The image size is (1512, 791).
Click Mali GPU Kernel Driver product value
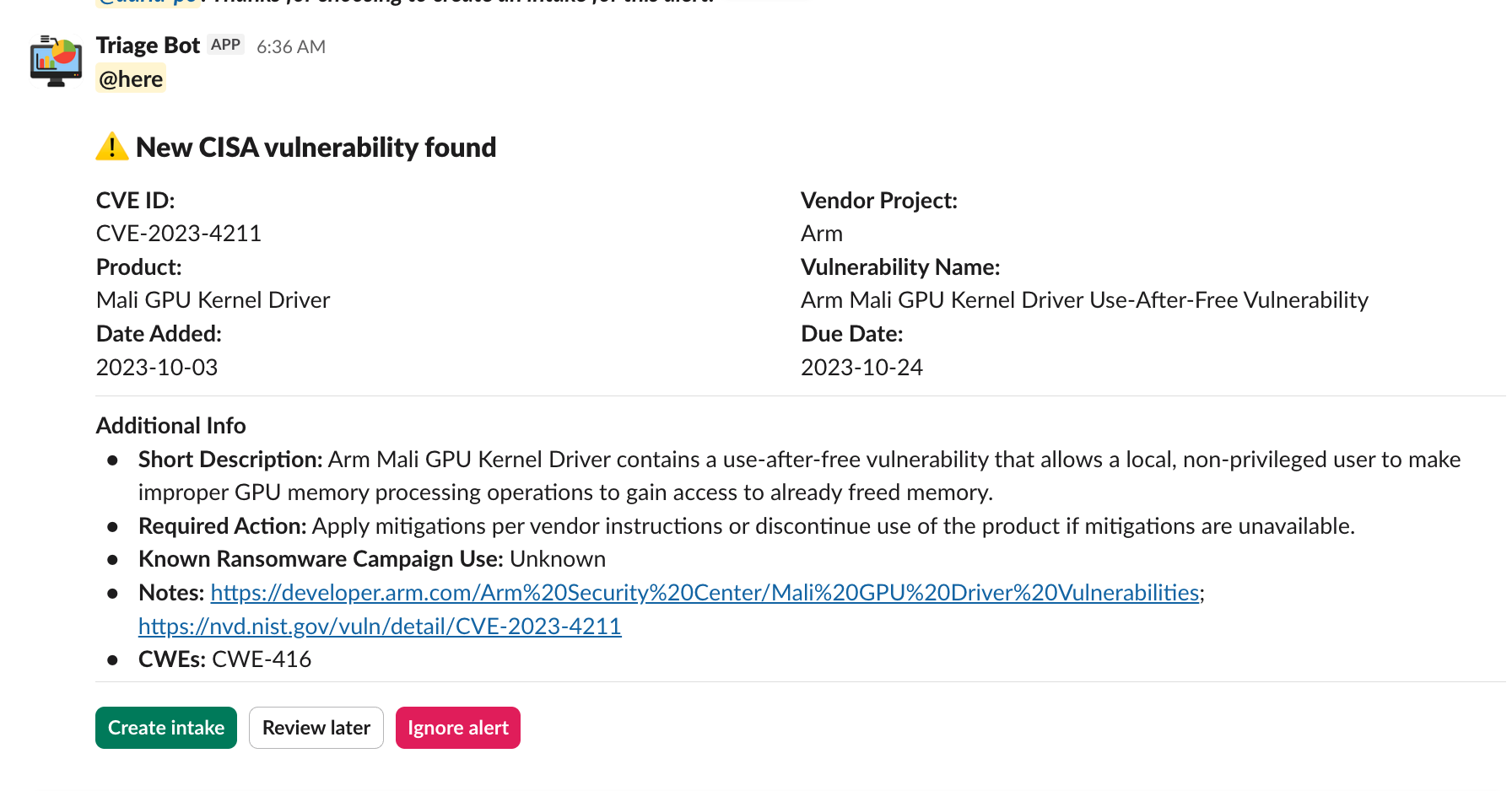point(213,300)
